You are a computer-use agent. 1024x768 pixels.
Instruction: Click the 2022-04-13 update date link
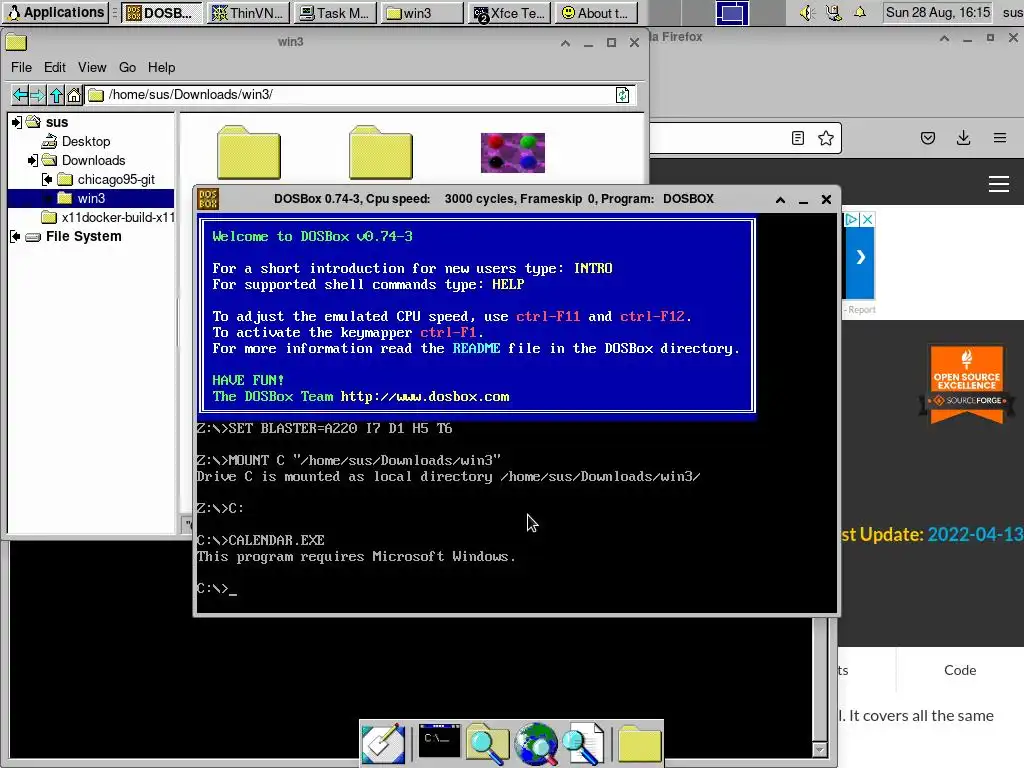click(976, 534)
